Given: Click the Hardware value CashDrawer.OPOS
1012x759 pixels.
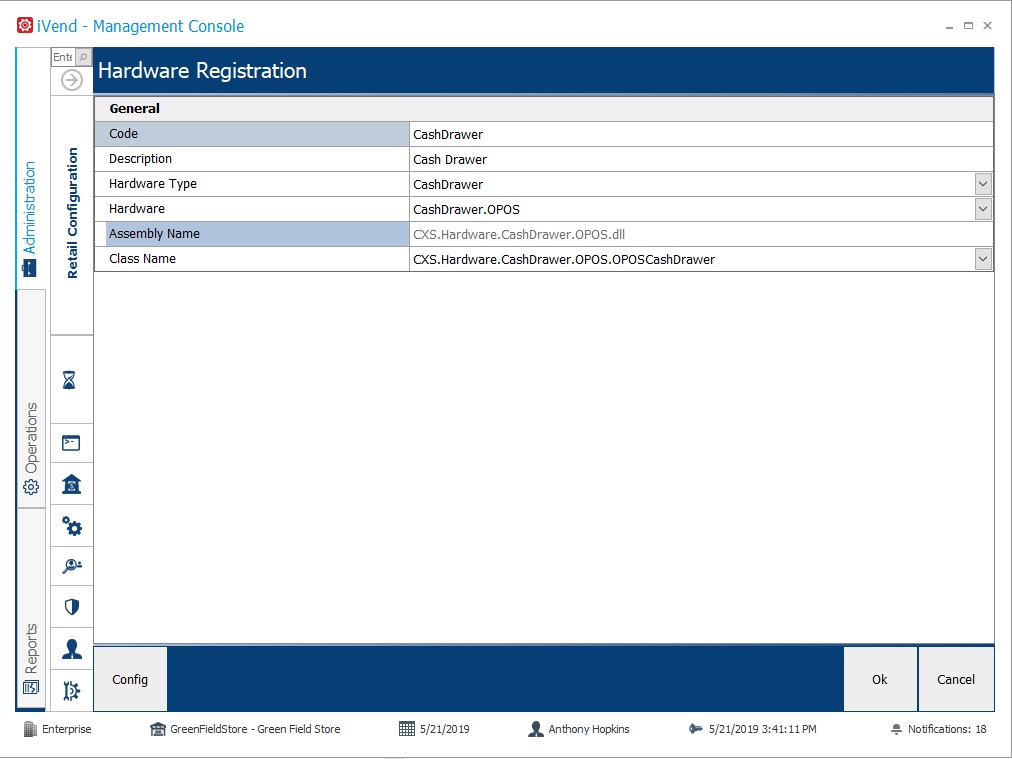Looking at the screenshot, I should 692,209.
